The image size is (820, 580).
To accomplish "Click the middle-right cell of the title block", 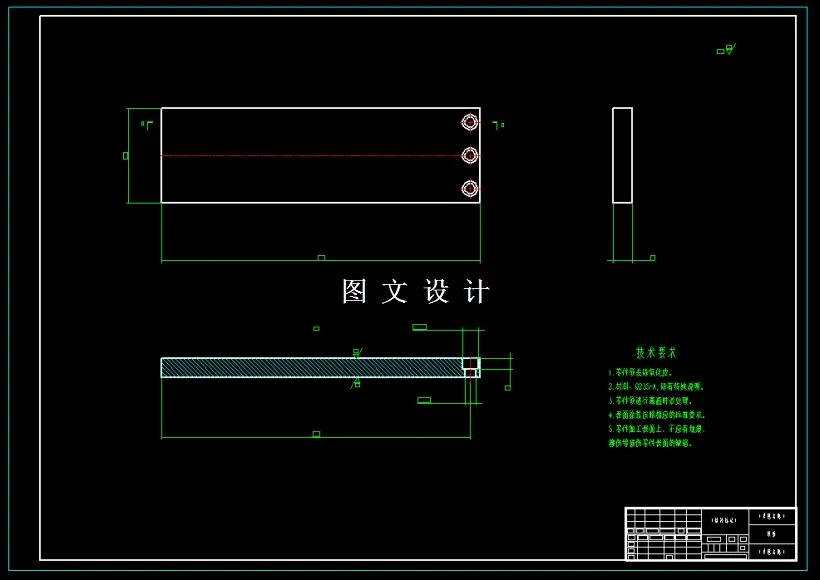I will coord(772,534).
